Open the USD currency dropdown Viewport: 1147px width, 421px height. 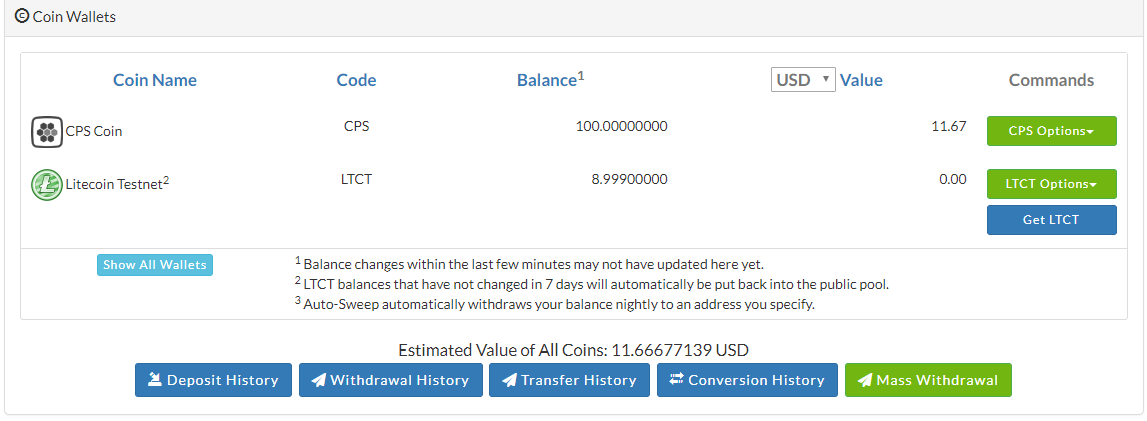coord(802,80)
